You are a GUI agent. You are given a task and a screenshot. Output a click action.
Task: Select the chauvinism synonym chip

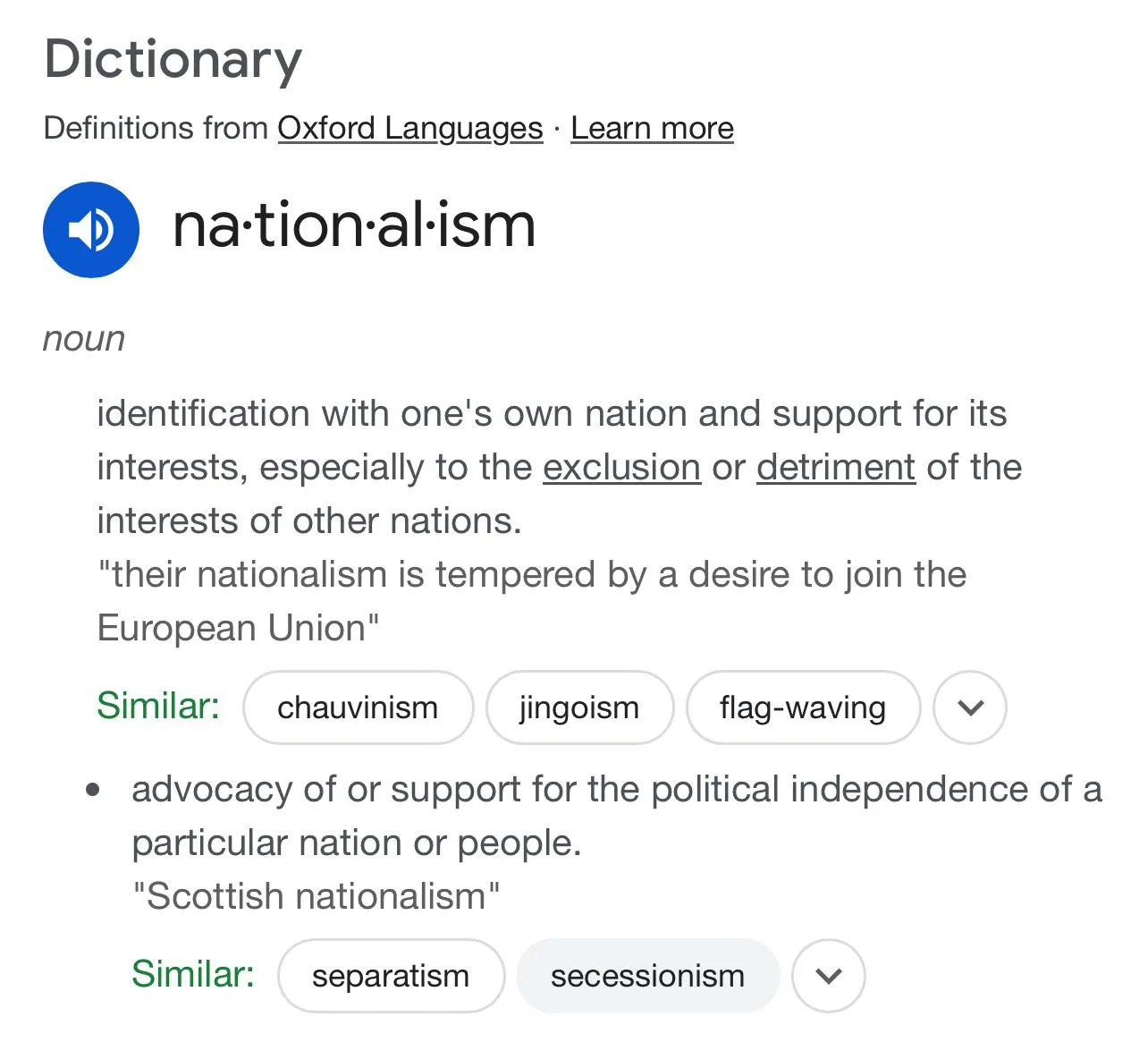click(358, 707)
